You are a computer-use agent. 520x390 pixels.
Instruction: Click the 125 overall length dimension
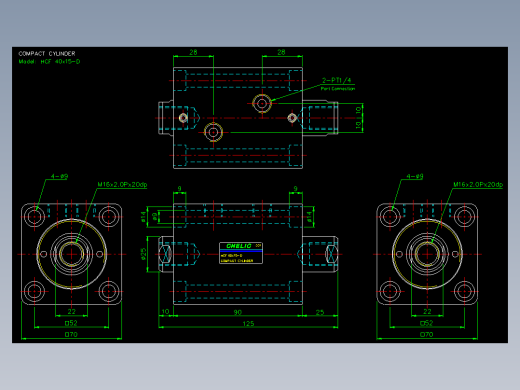point(248,323)
